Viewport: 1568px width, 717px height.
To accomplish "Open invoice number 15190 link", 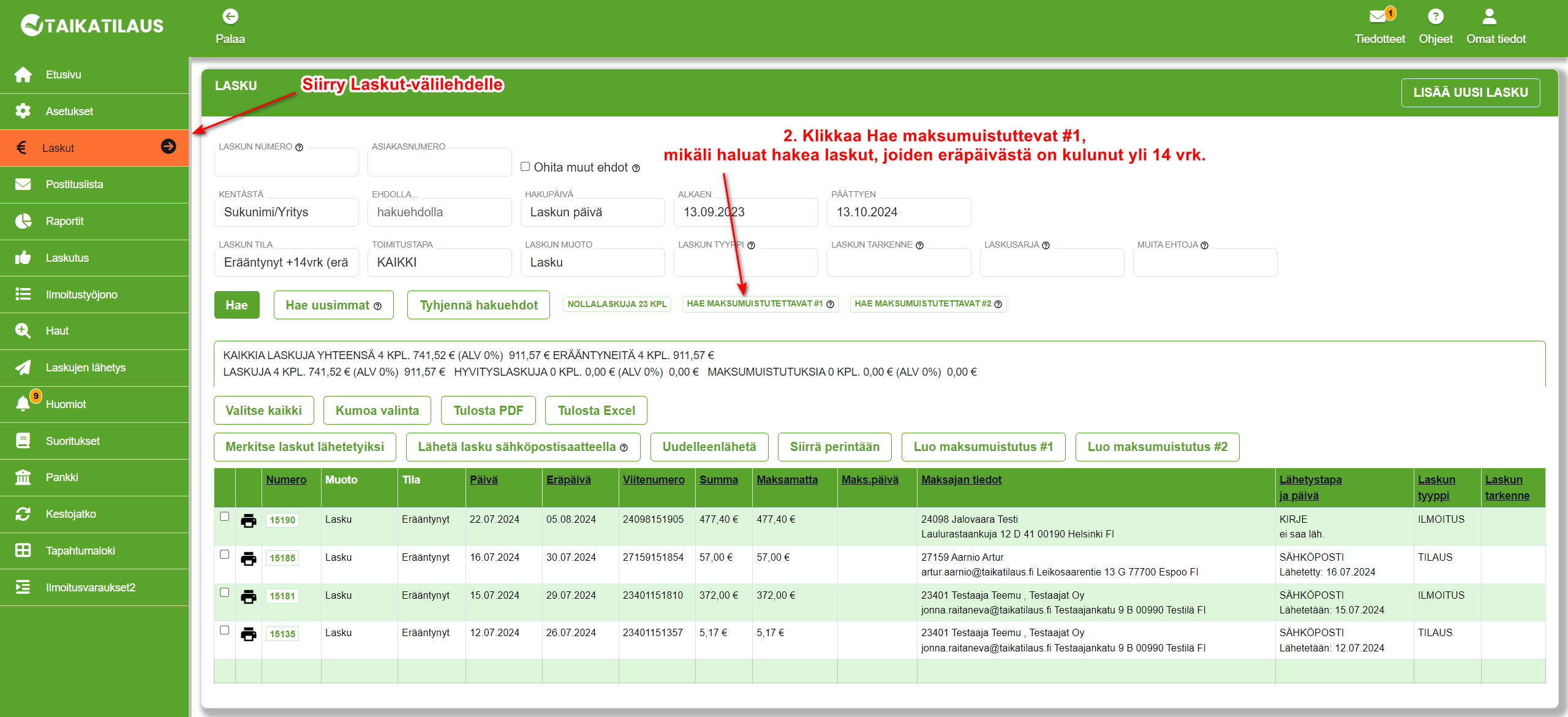I will coord(282,520).
